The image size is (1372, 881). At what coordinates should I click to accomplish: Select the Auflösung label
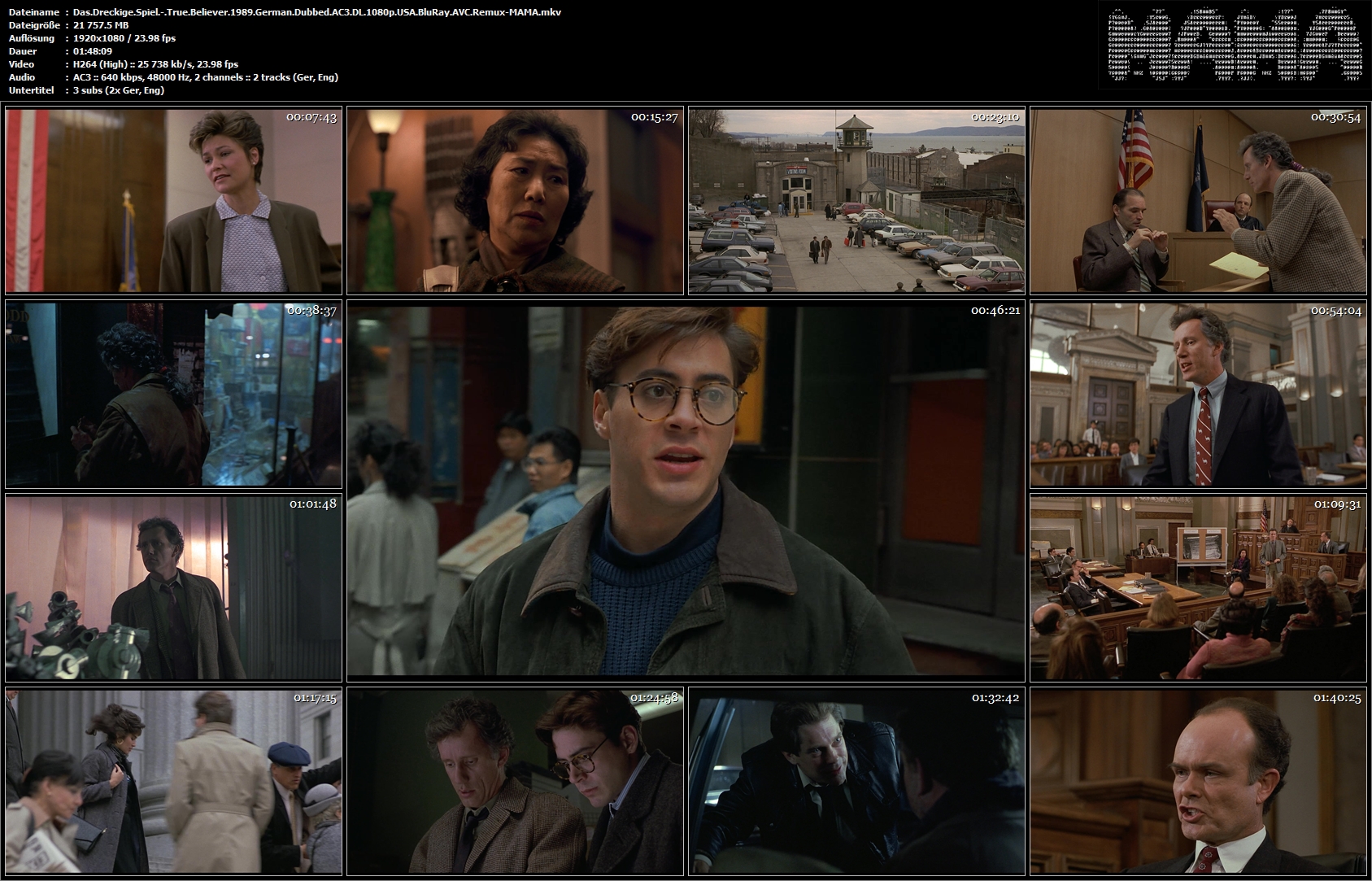(x=31, y=38)
